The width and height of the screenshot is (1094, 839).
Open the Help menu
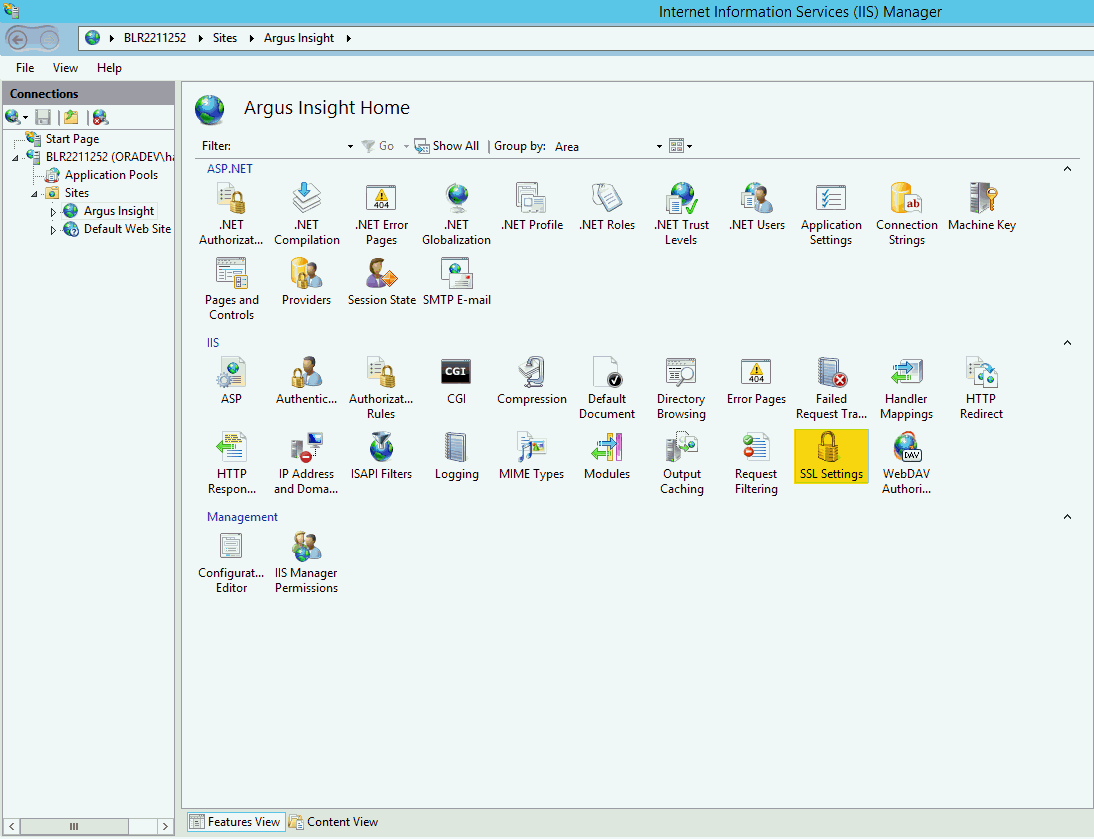coord(109,68)
